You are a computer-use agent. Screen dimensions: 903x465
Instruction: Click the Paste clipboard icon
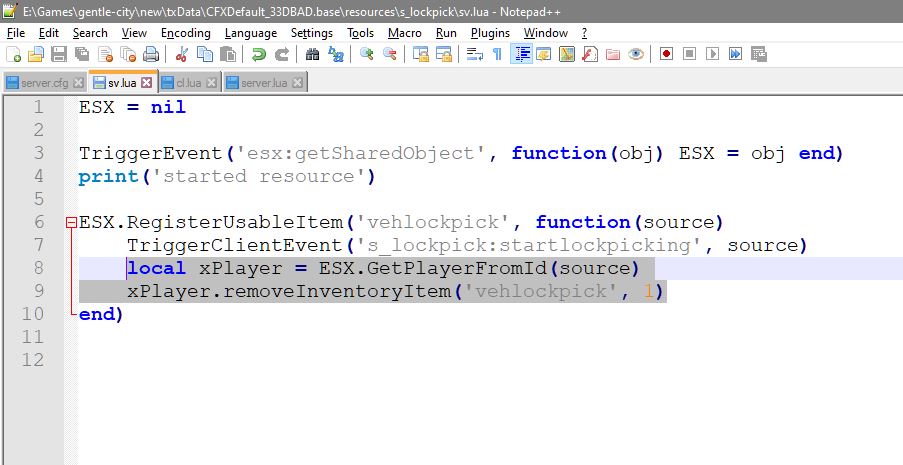click(228, 55)
